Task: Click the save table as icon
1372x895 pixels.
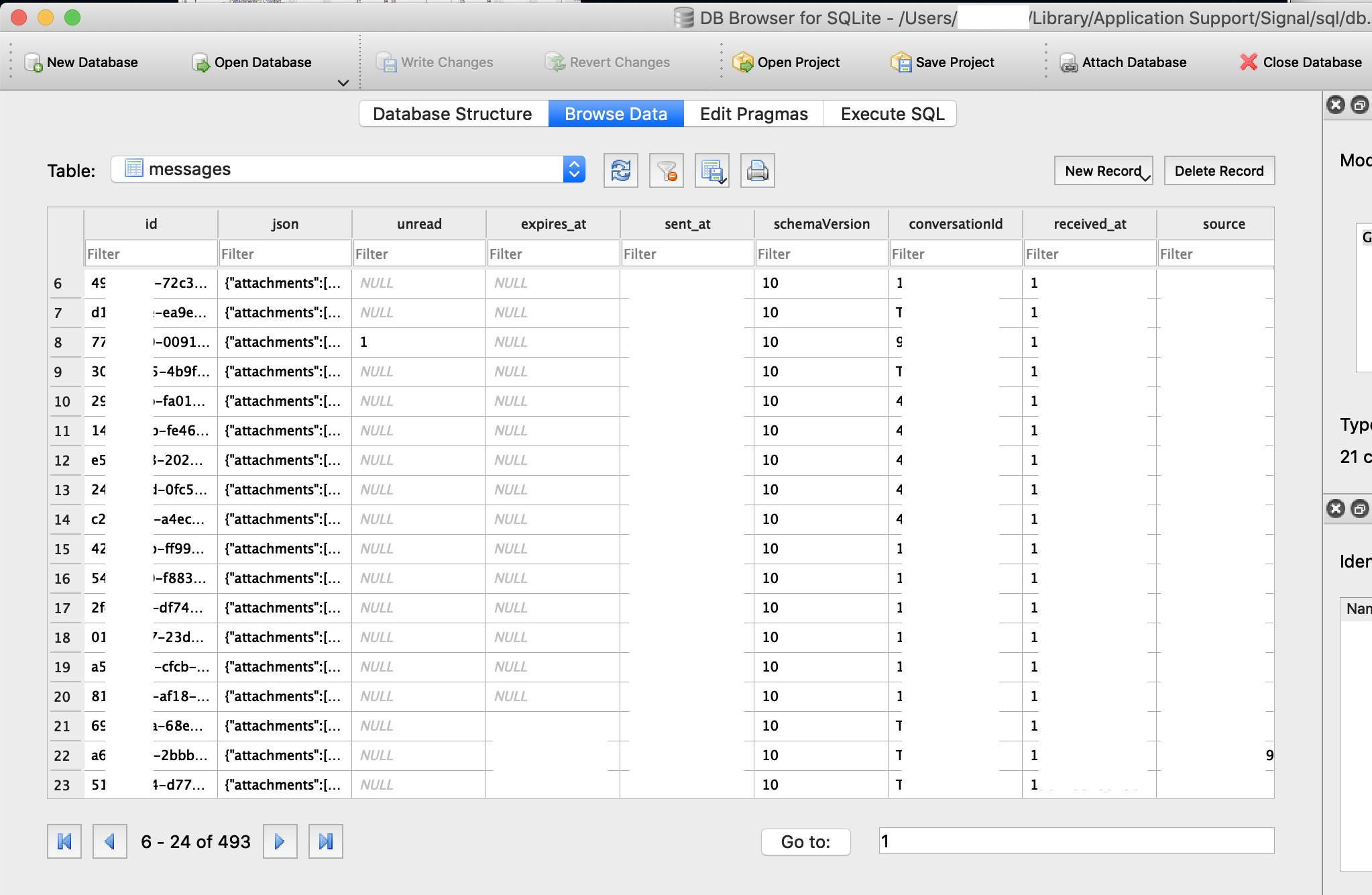Action: [712, 170]
